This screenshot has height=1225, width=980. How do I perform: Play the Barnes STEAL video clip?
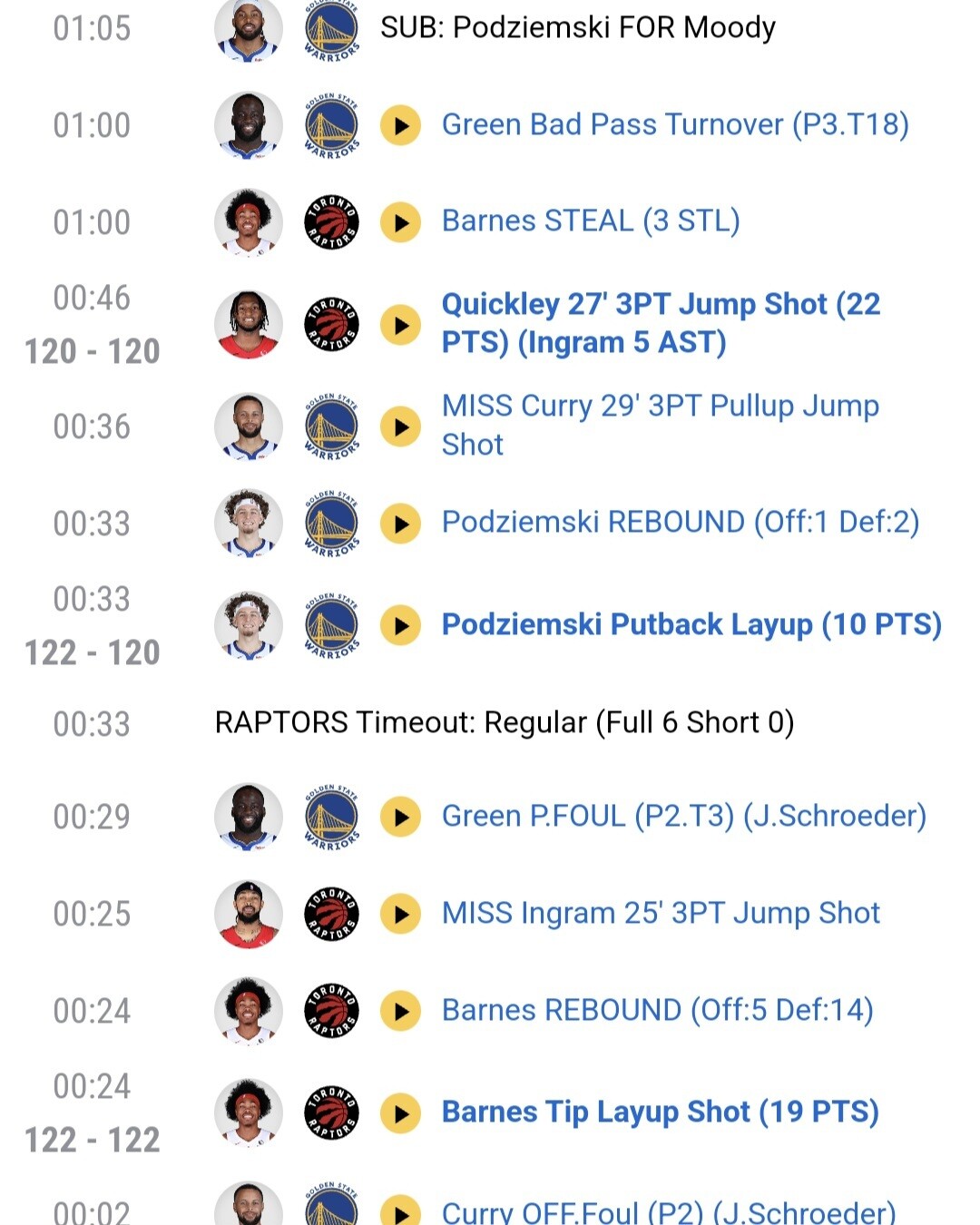pyautogui.click(x=400, y=222)
